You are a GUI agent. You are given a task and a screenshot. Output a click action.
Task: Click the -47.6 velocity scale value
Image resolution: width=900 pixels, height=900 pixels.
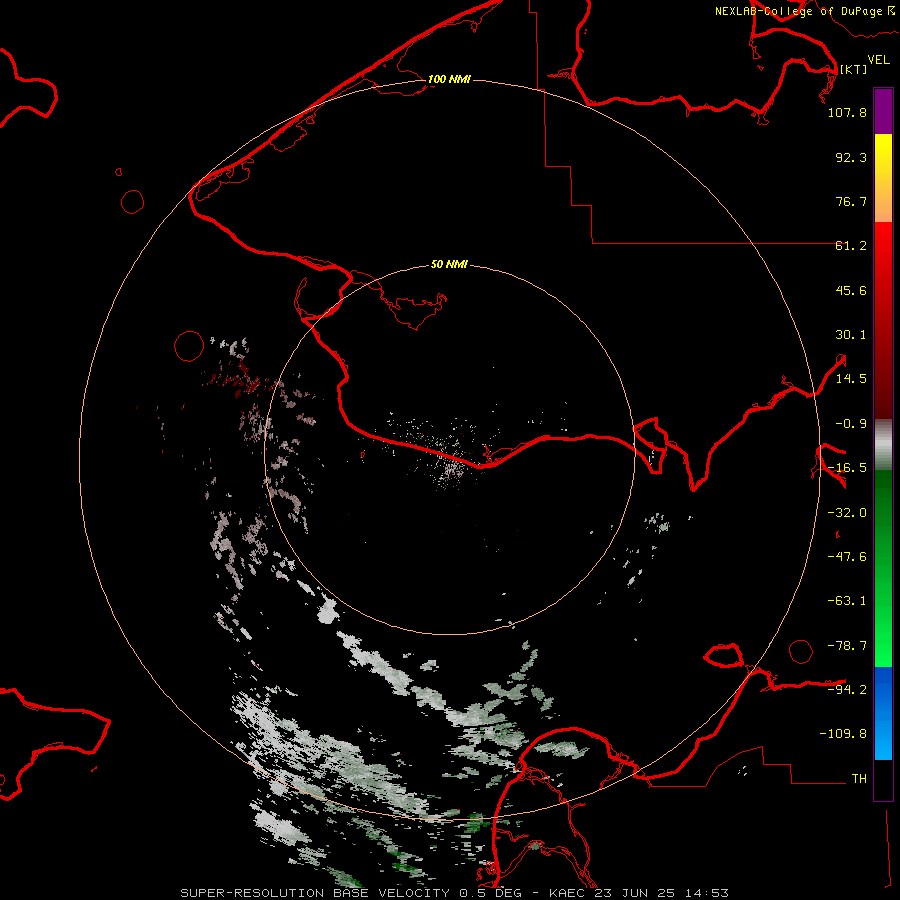847,557
